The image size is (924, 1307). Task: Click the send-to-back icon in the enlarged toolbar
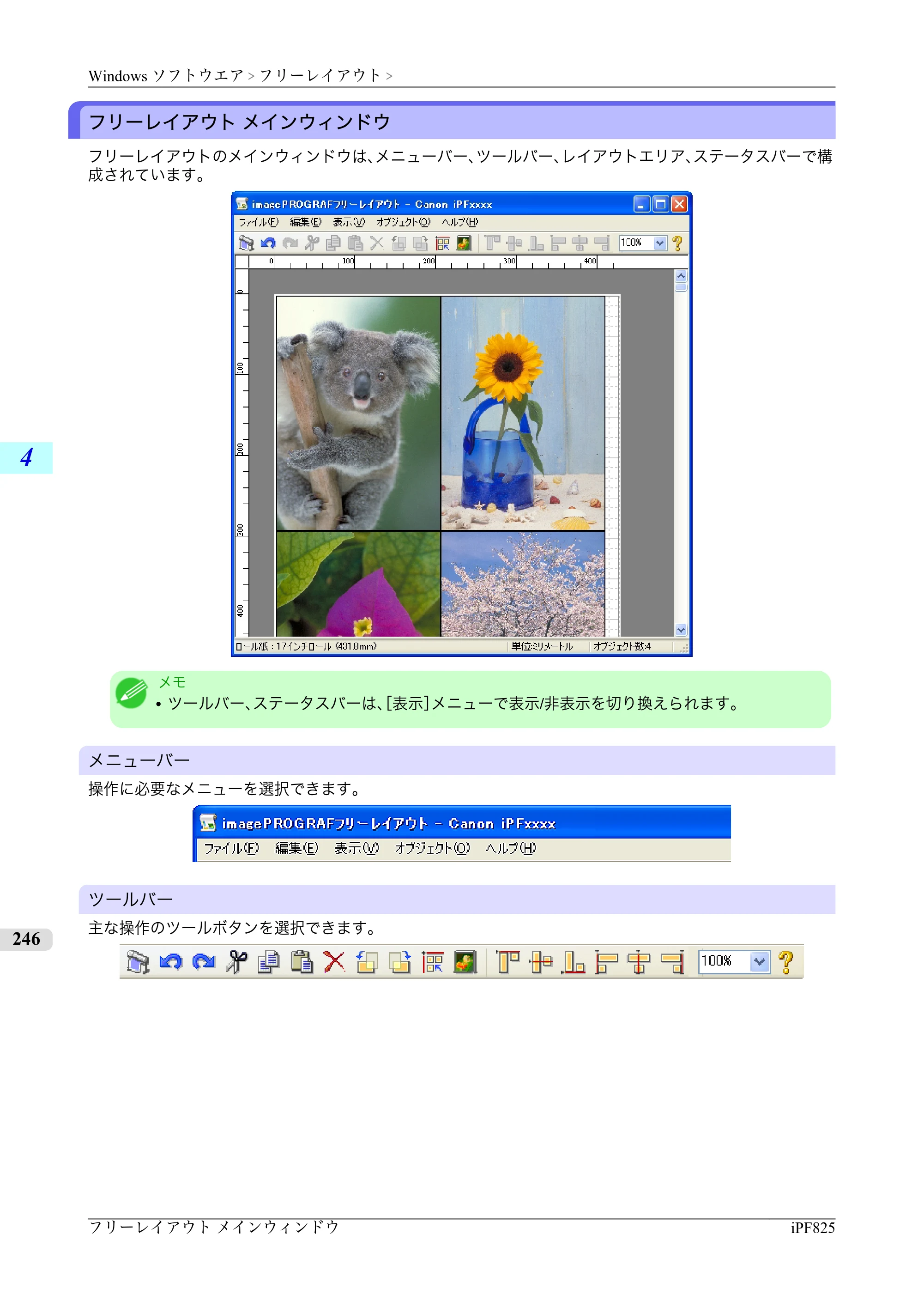click(x=400, y=962)
